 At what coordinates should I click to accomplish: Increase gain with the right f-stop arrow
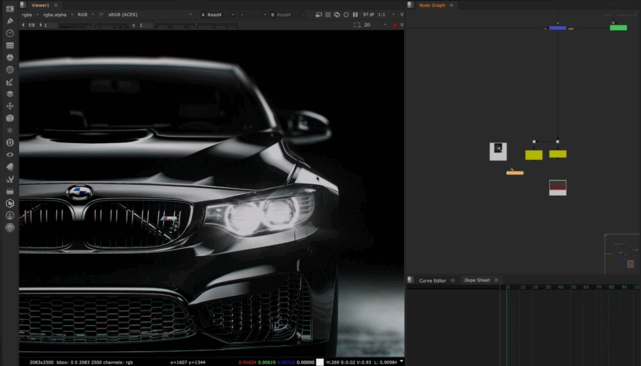40,25
